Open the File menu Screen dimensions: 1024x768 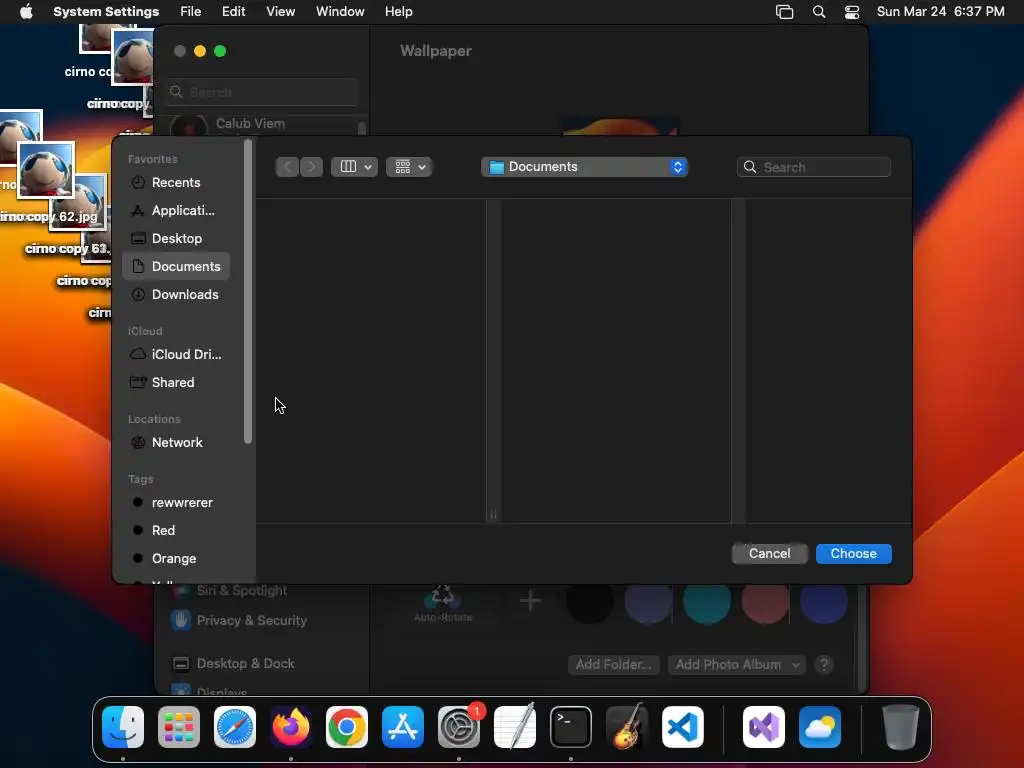191,12
